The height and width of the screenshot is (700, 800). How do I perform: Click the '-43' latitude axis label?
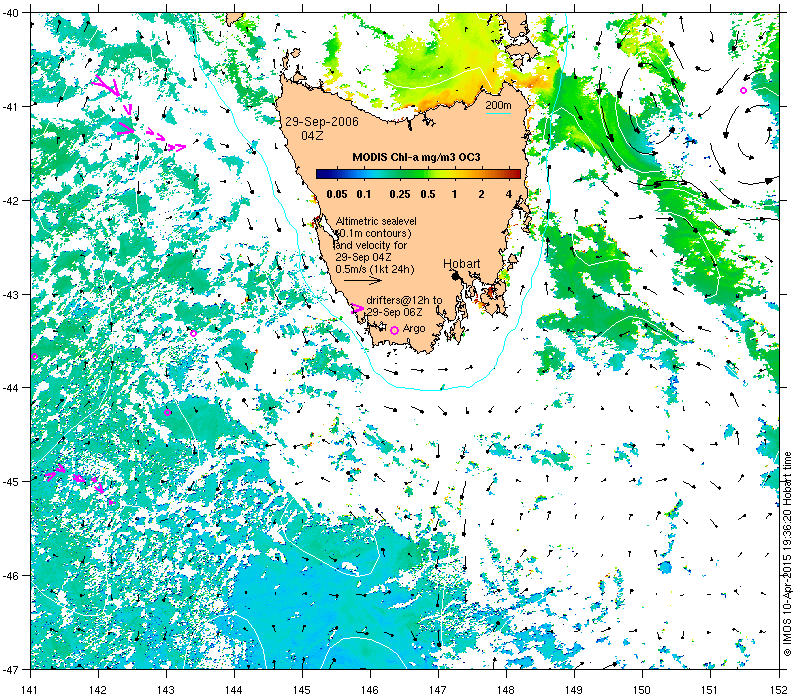point(11,294)
